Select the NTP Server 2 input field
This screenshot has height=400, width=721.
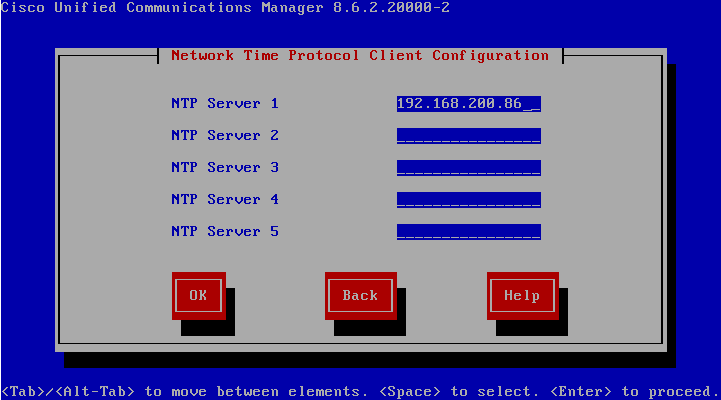click(468, 136)
